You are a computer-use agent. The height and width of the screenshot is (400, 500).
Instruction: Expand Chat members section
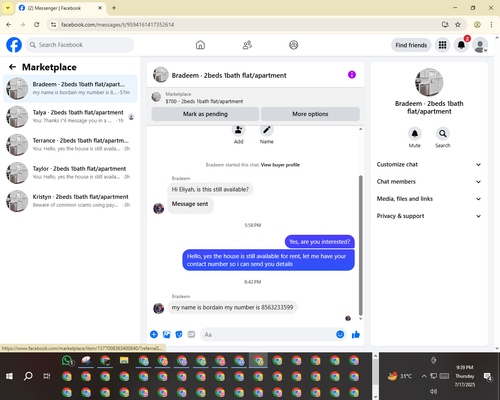pyautogui.click(x=429, y=182)
